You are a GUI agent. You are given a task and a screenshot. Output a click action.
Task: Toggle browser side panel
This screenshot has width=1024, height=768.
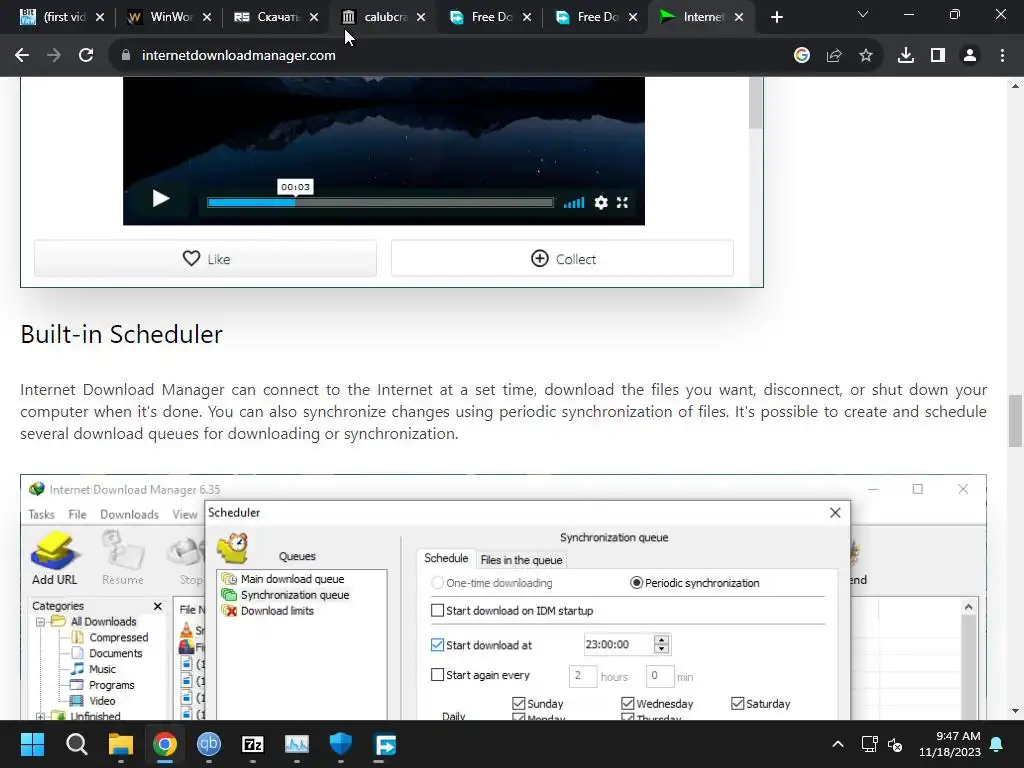(938, 56)
